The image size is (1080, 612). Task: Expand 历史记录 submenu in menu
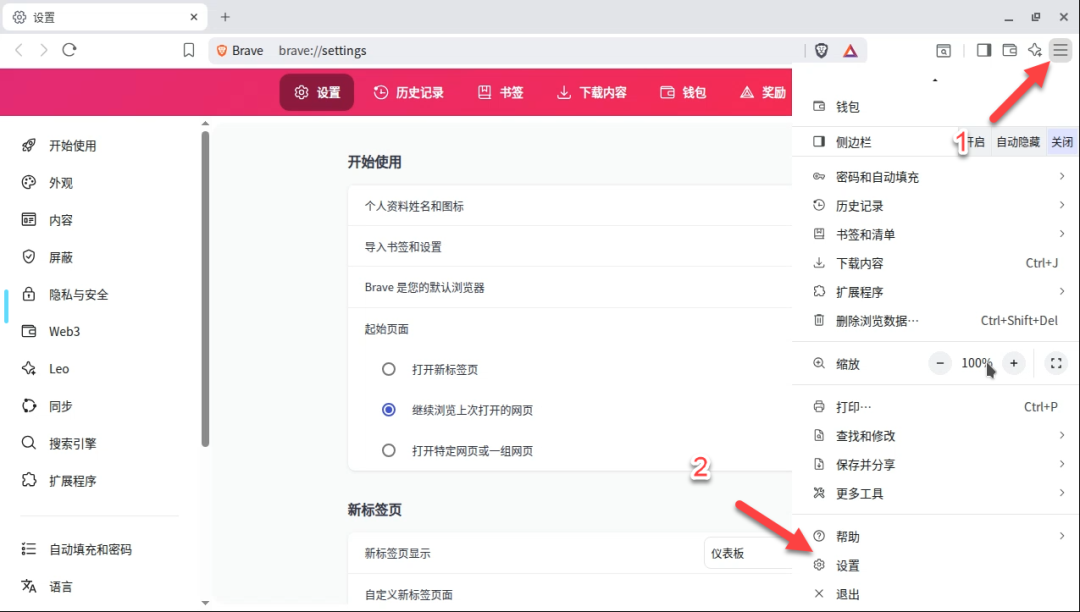936,206
